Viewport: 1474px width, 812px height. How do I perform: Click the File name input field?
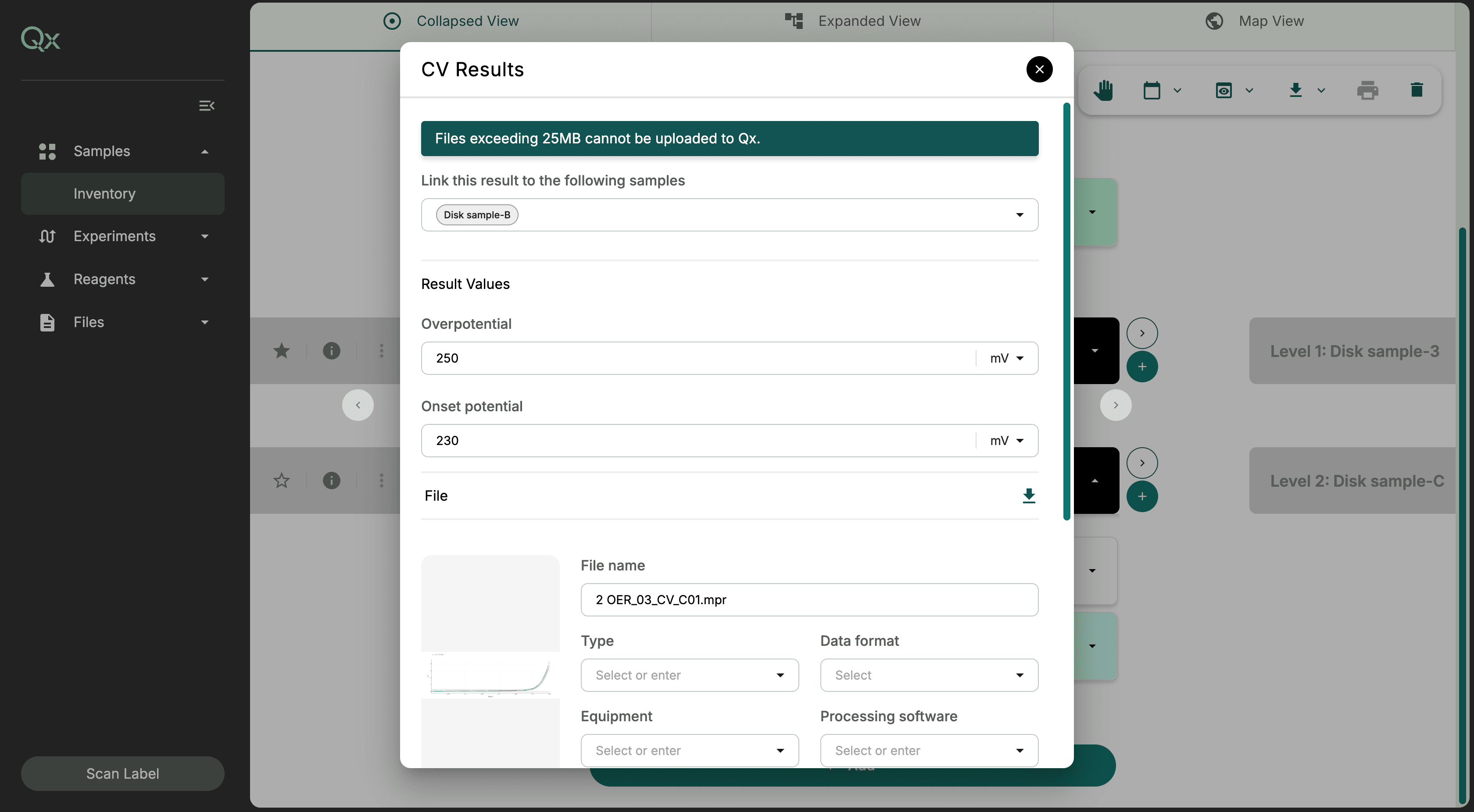pos(809,599)
